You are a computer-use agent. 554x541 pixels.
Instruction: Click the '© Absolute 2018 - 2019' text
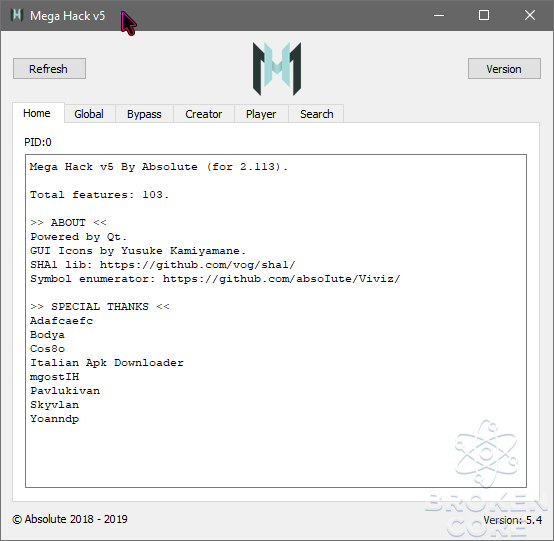(70, 519)
